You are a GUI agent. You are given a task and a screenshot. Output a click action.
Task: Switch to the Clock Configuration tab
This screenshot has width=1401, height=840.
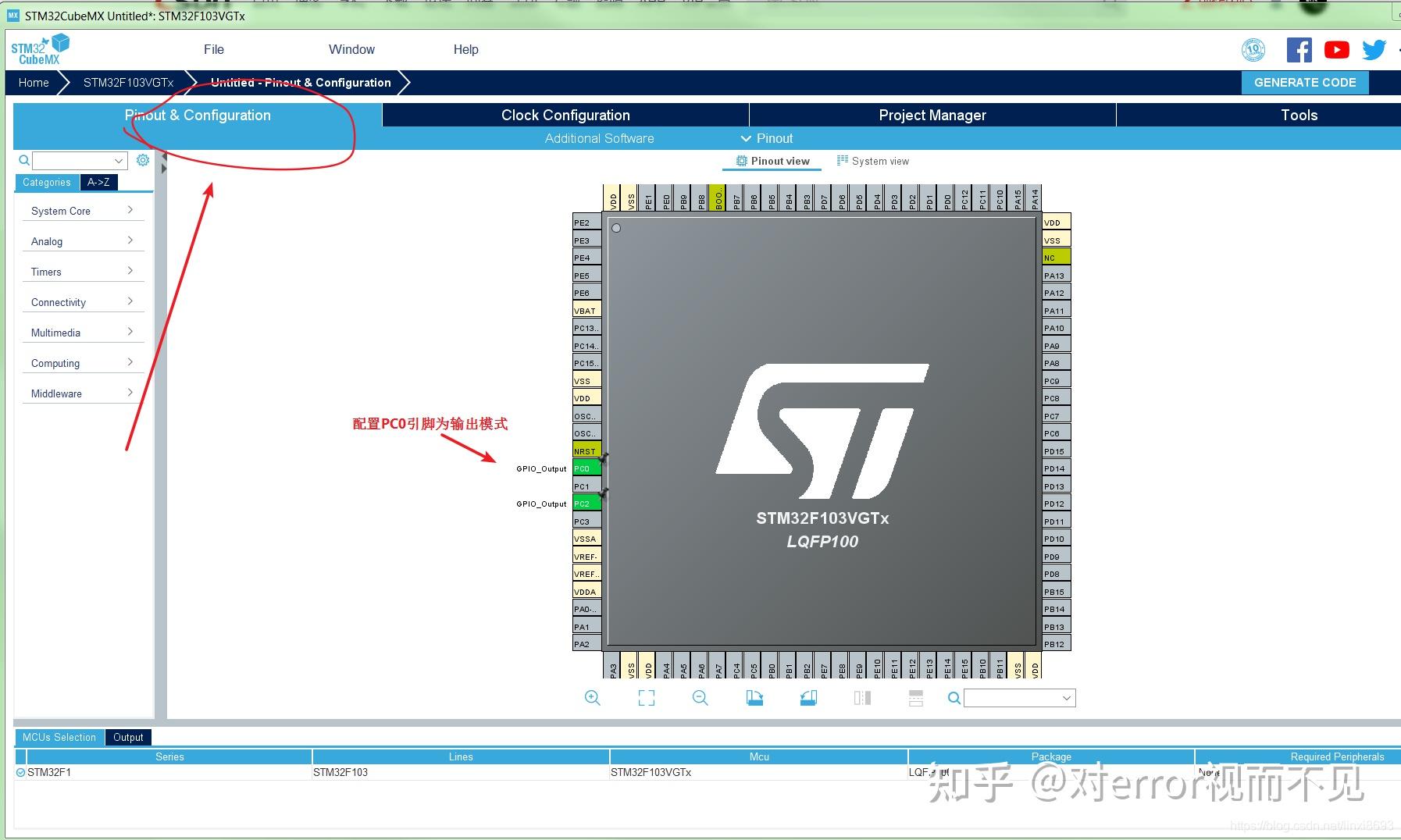pyautogui.click(x=564, y=115)
